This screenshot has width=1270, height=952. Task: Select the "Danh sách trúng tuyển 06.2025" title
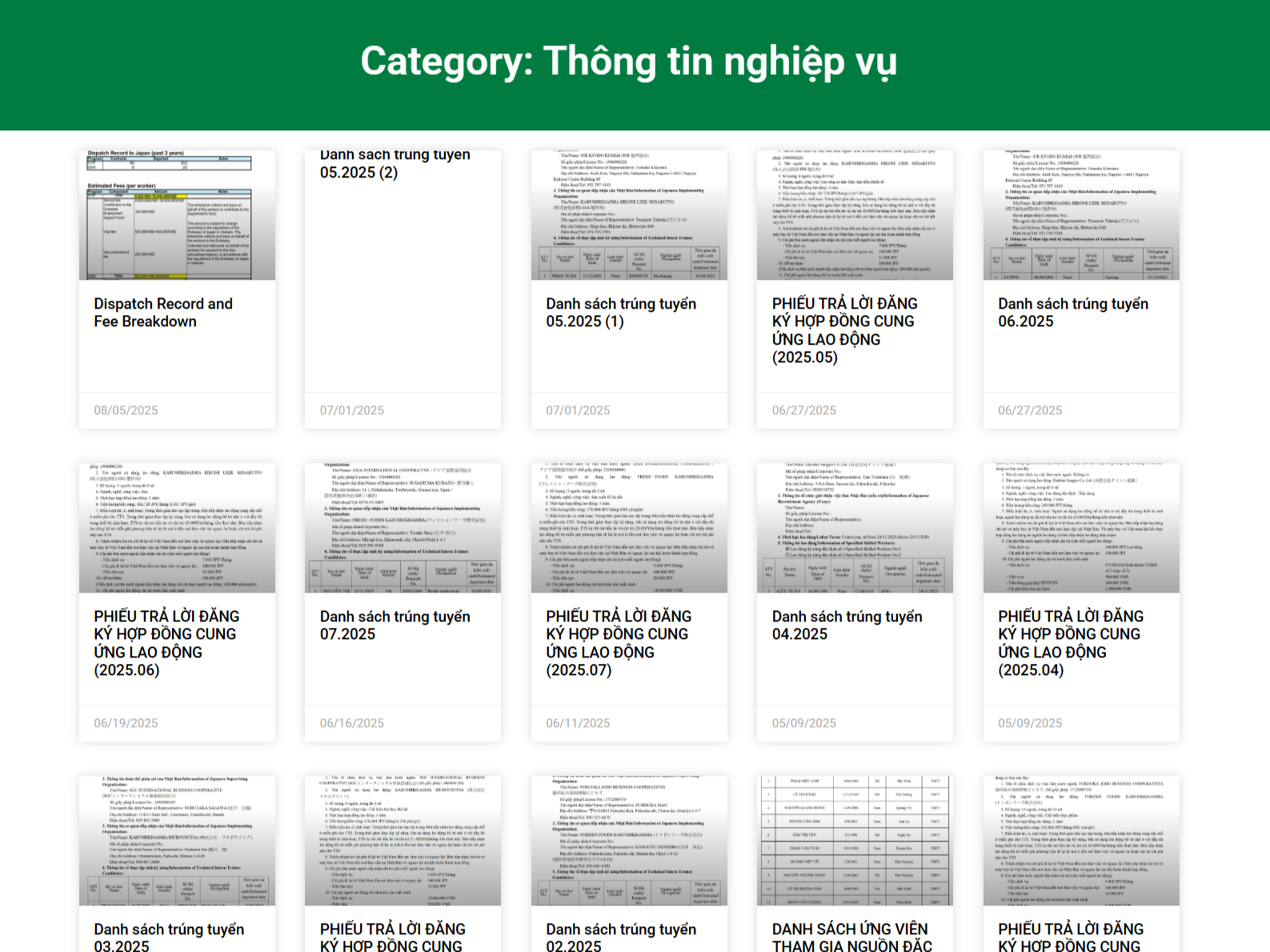click(x=1072, y=313)
